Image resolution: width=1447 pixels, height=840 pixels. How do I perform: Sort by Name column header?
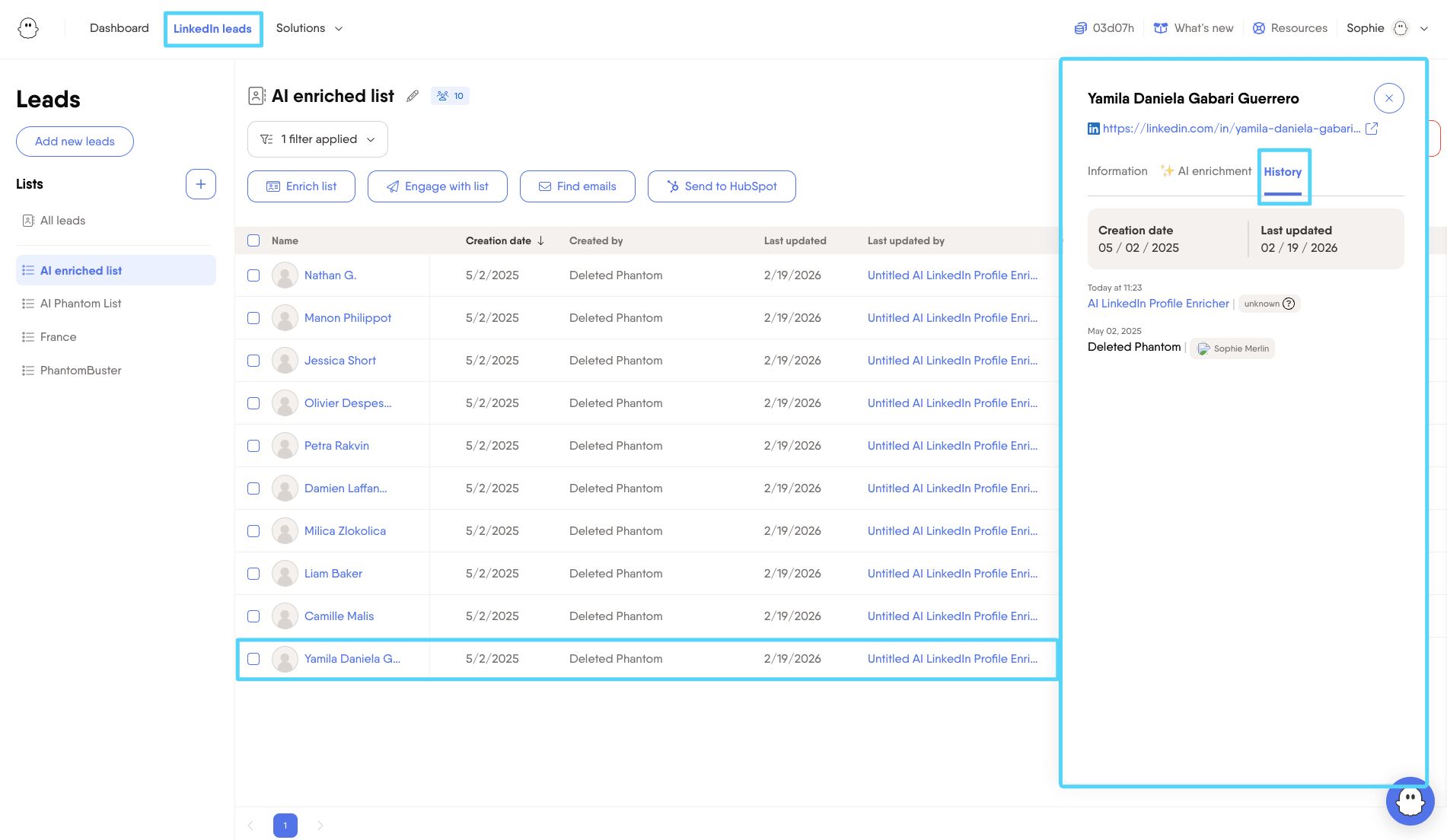point(285,240)
